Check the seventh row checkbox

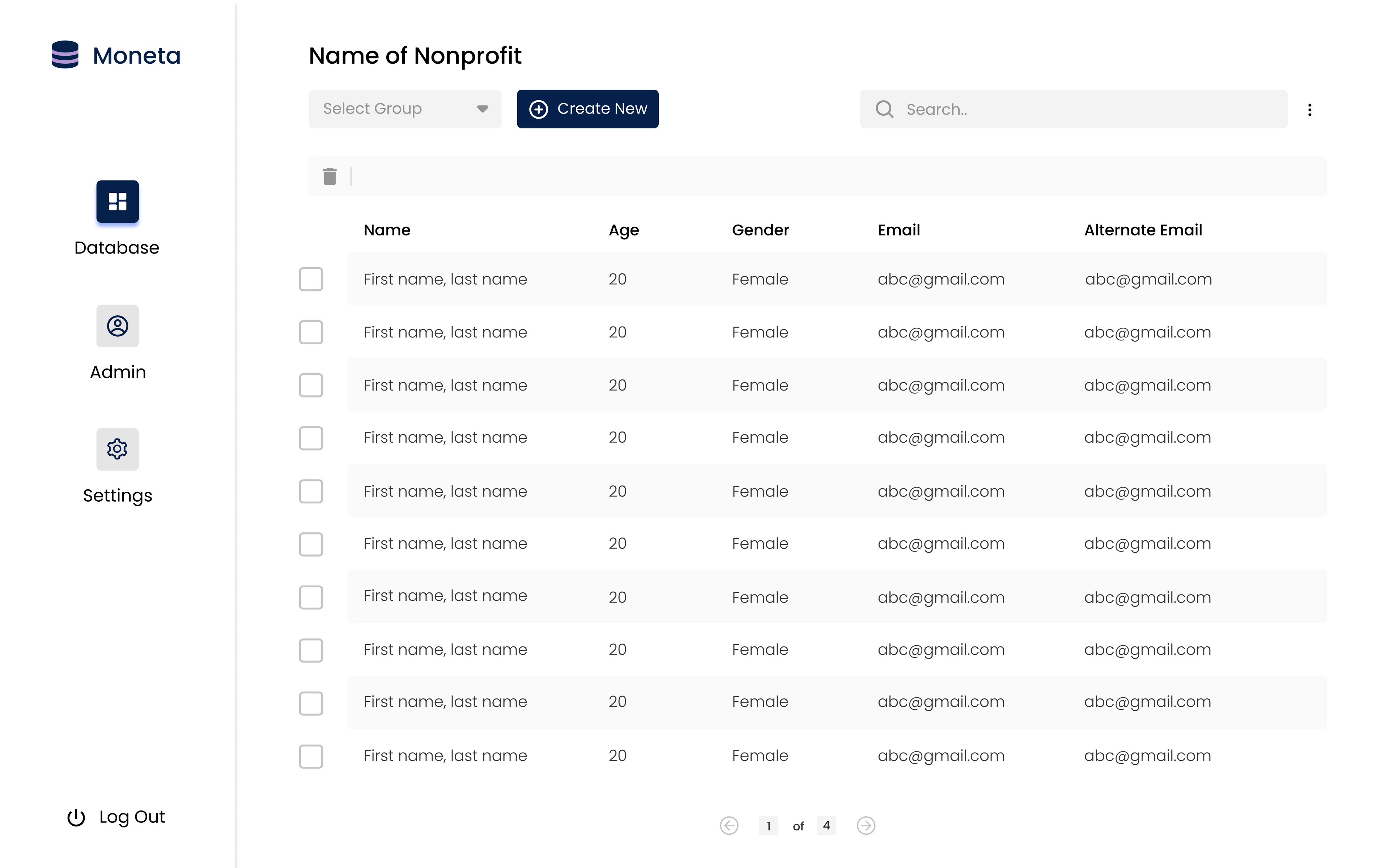pos(311,597)
